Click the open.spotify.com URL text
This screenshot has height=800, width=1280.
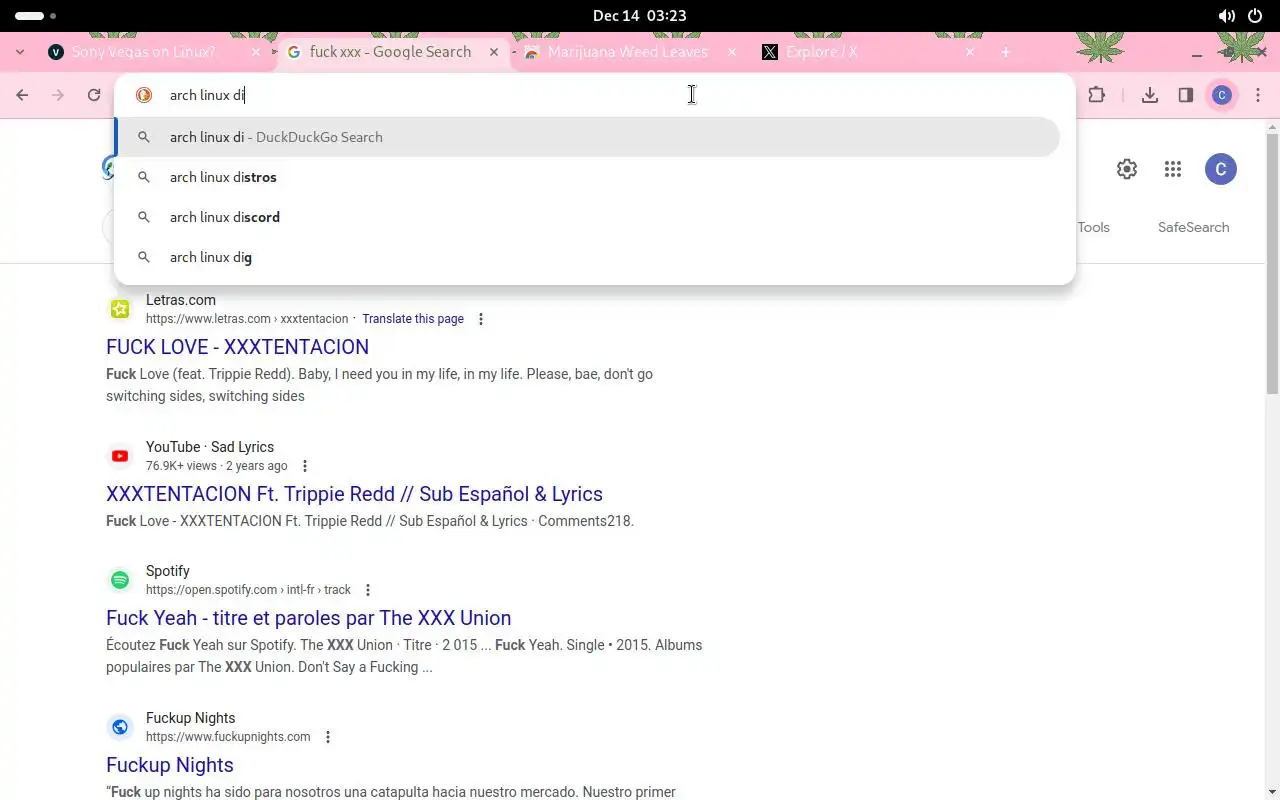click(x=249, y=590)
